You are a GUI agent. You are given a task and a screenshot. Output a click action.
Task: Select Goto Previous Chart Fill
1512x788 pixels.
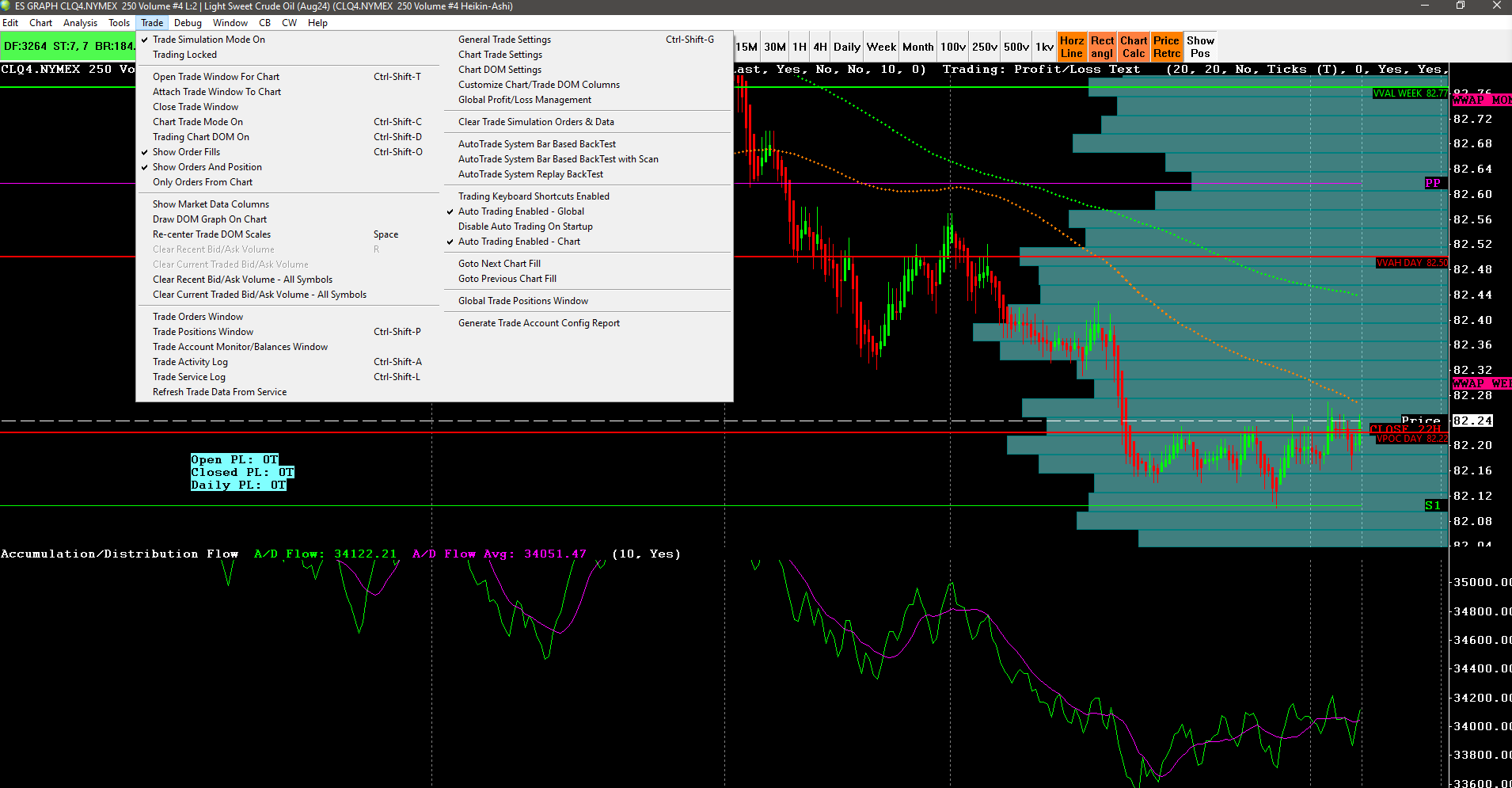tap(587, 279)
